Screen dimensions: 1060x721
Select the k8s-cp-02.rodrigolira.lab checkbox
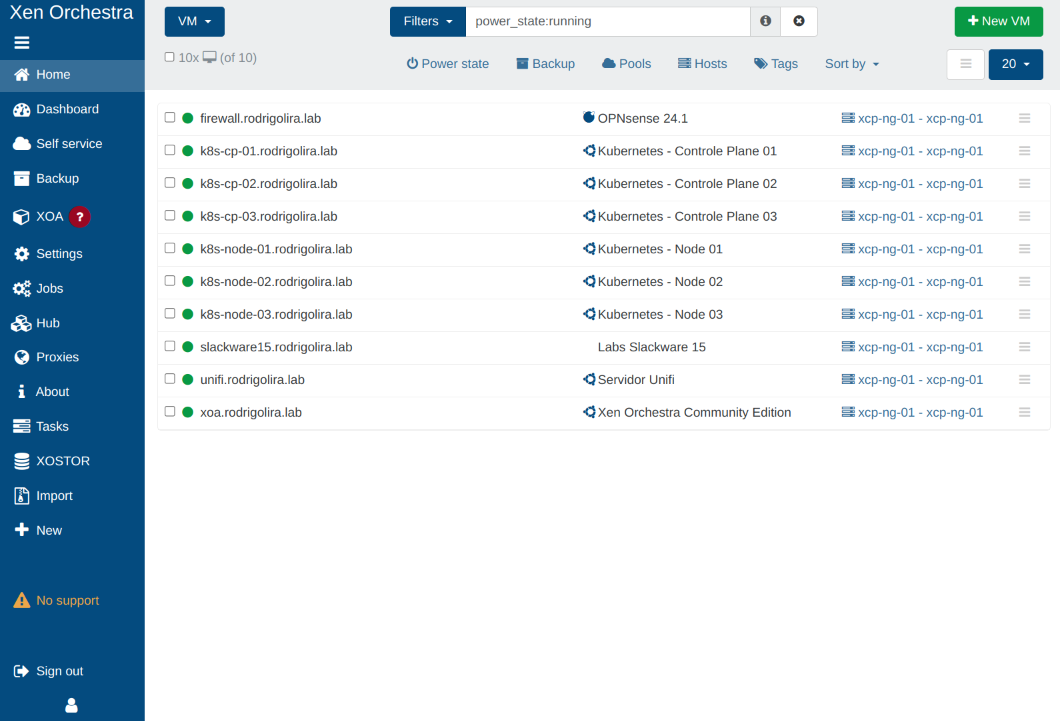point(170,182)
